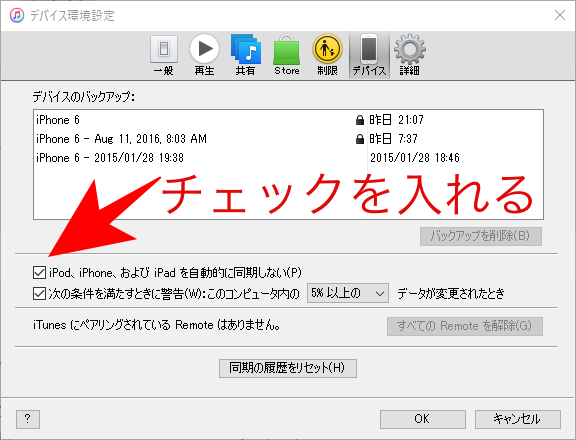Viewport: 576px width, 440px height.
Task: Open the 一般 (General) preferences tab
Action: coord(164,55)
